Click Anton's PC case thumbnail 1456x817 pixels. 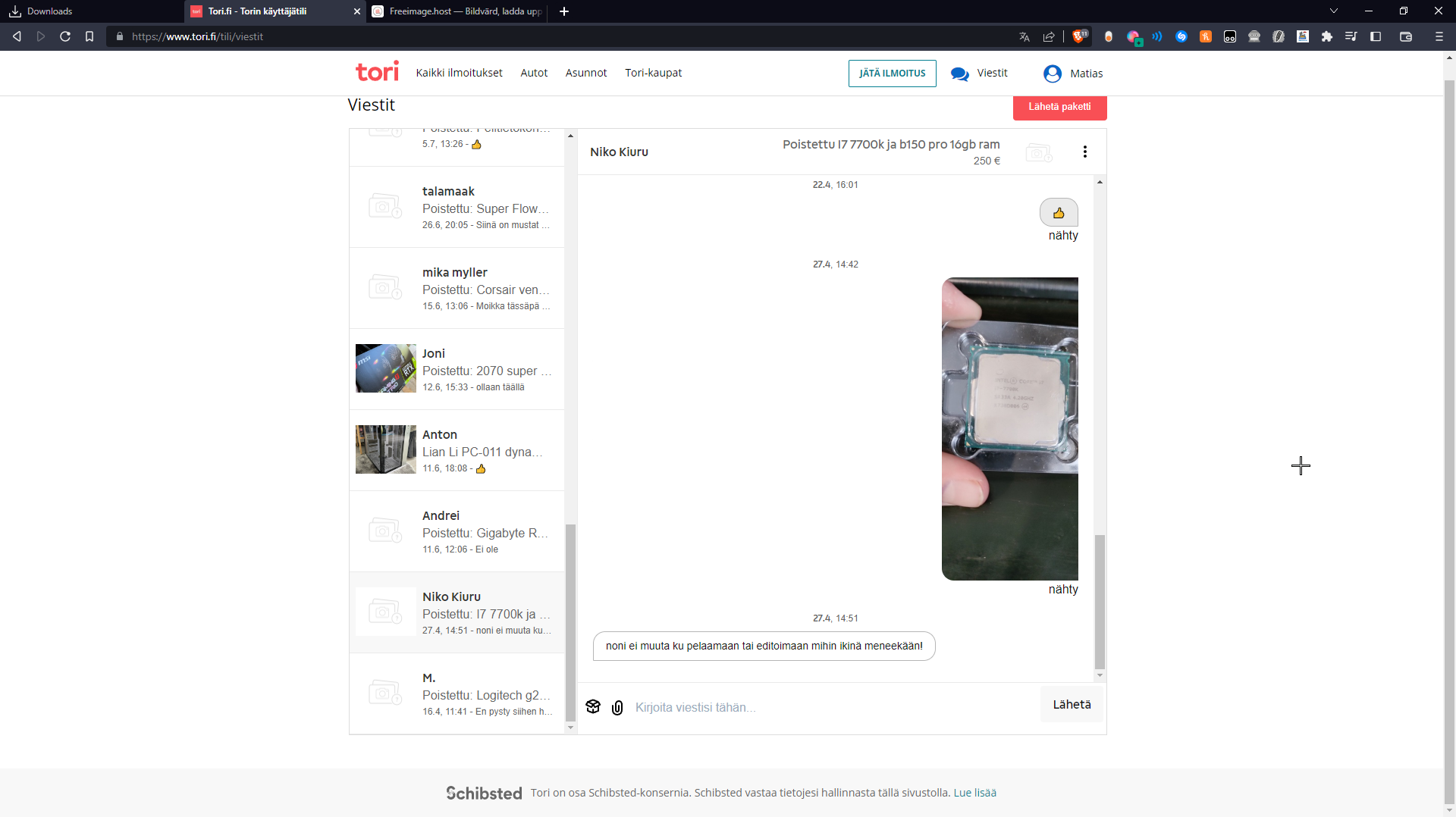386,449
